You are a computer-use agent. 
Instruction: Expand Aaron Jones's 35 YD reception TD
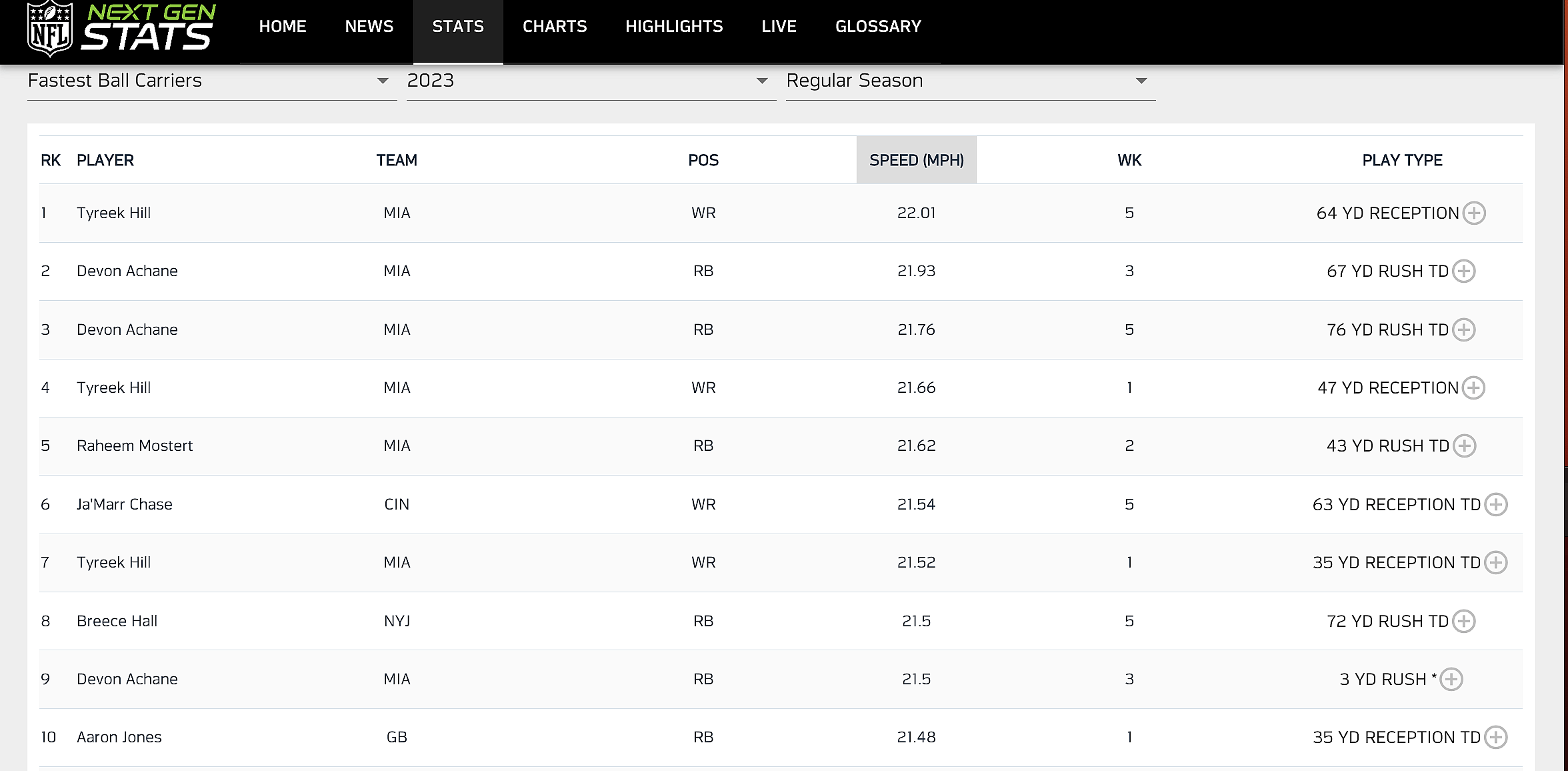point(1496,738)
